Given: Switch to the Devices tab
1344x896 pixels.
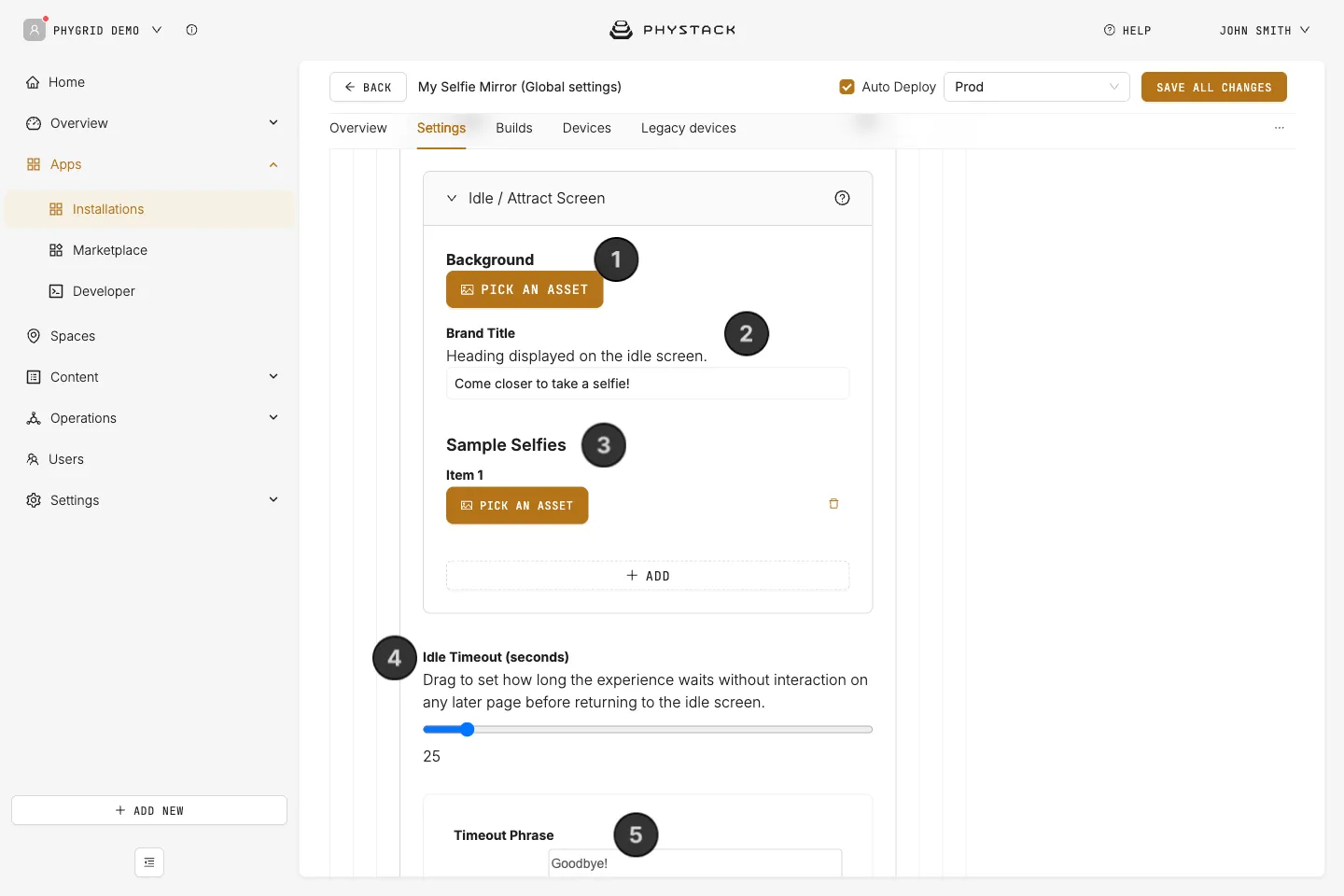Looking at the screenshot, I should point(587,128).
